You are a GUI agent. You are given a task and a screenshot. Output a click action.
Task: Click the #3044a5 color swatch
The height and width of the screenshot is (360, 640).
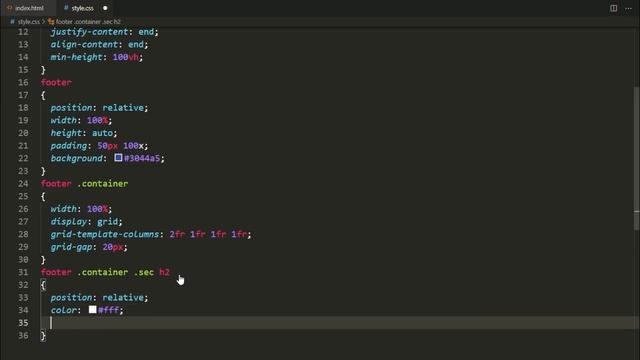[x=118, y=158]
